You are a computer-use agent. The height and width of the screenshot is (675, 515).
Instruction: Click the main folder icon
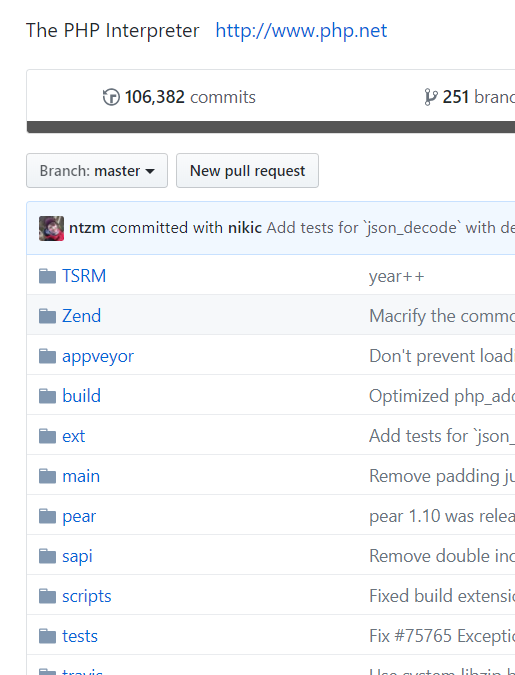point(47,476)
